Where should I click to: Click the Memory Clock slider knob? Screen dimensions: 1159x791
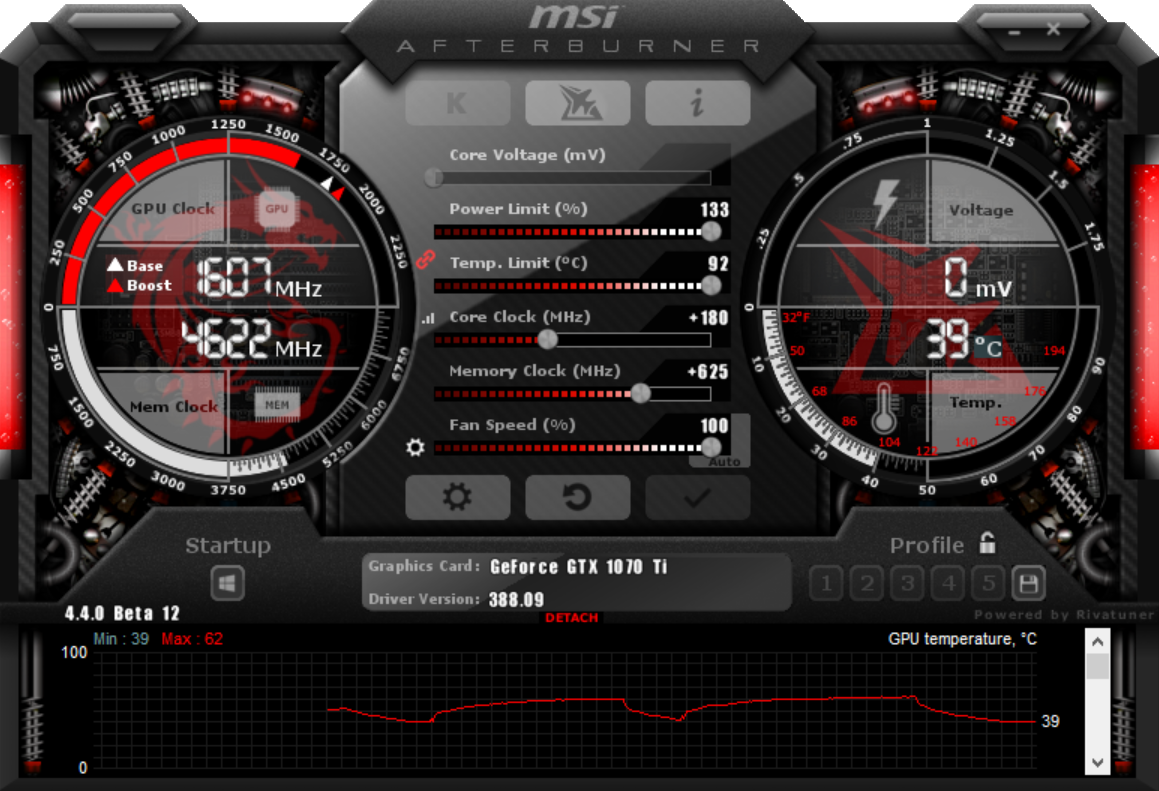640,393
